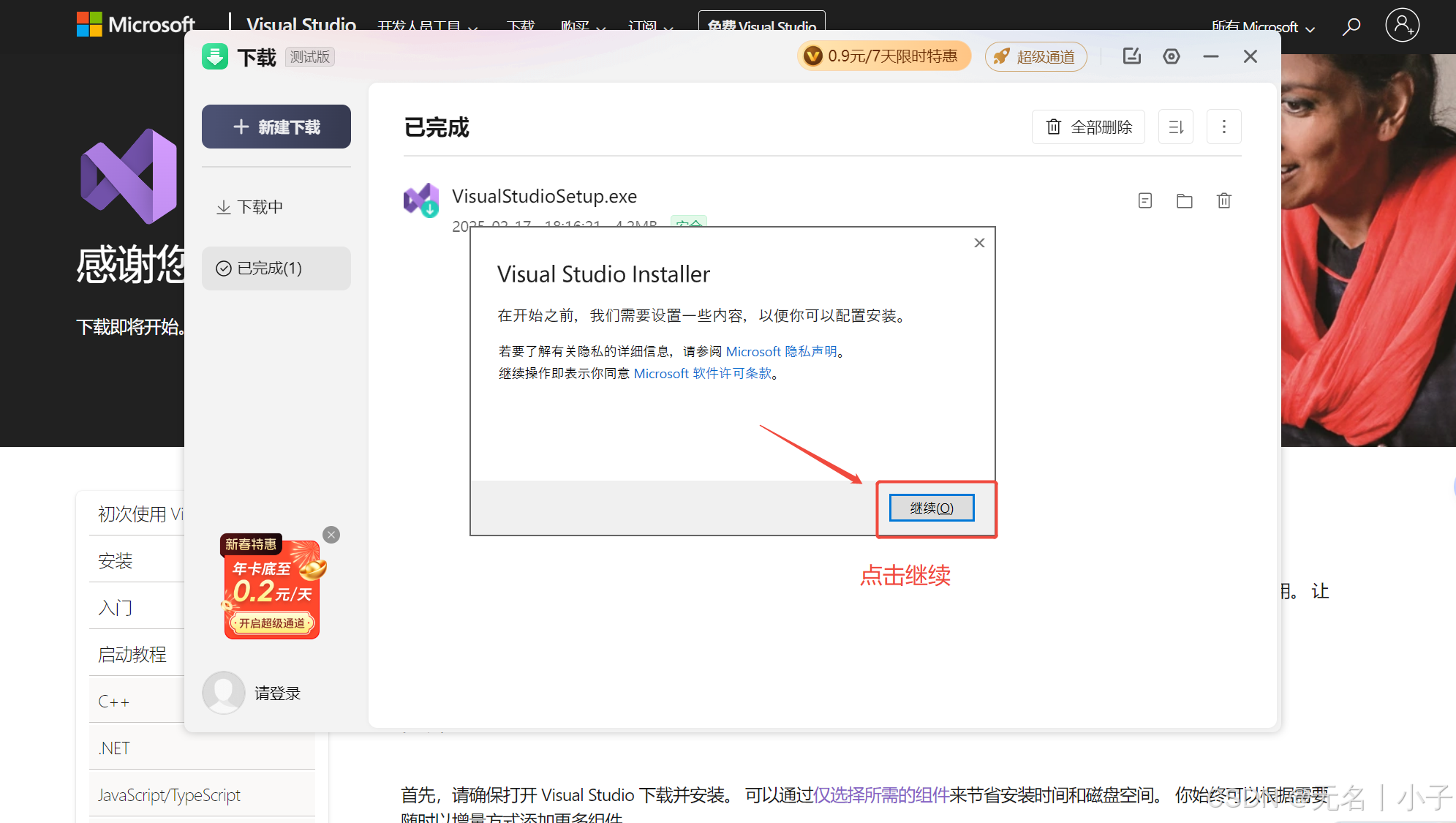Open the download manager settings gear icon
Image resolution: width=1456 pixels, height=823 pixels.
pyautogui.click(x=1172, y=56)
